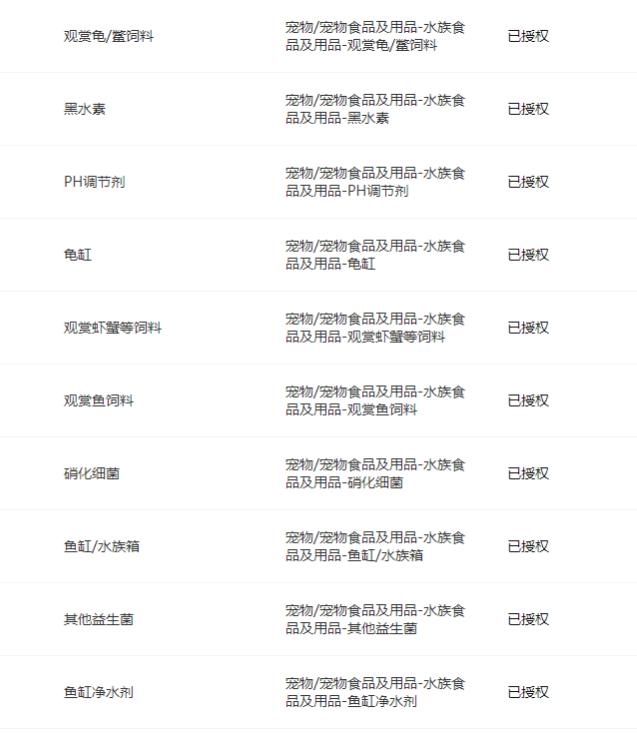Select the 鱼缸净水剂 category name
This screenshot has width=637, height=733.
coord(99,692)
